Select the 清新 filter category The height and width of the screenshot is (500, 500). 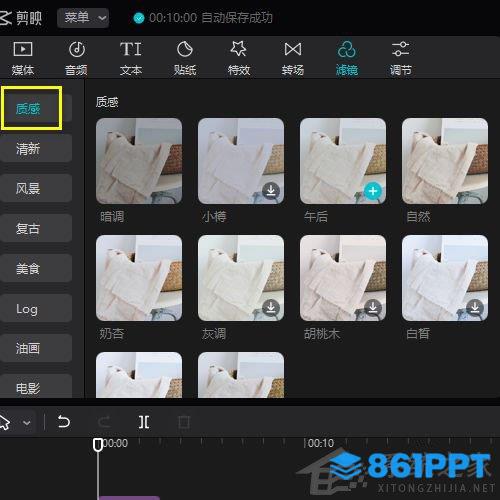pyautogui.click(x=36, y=148)
